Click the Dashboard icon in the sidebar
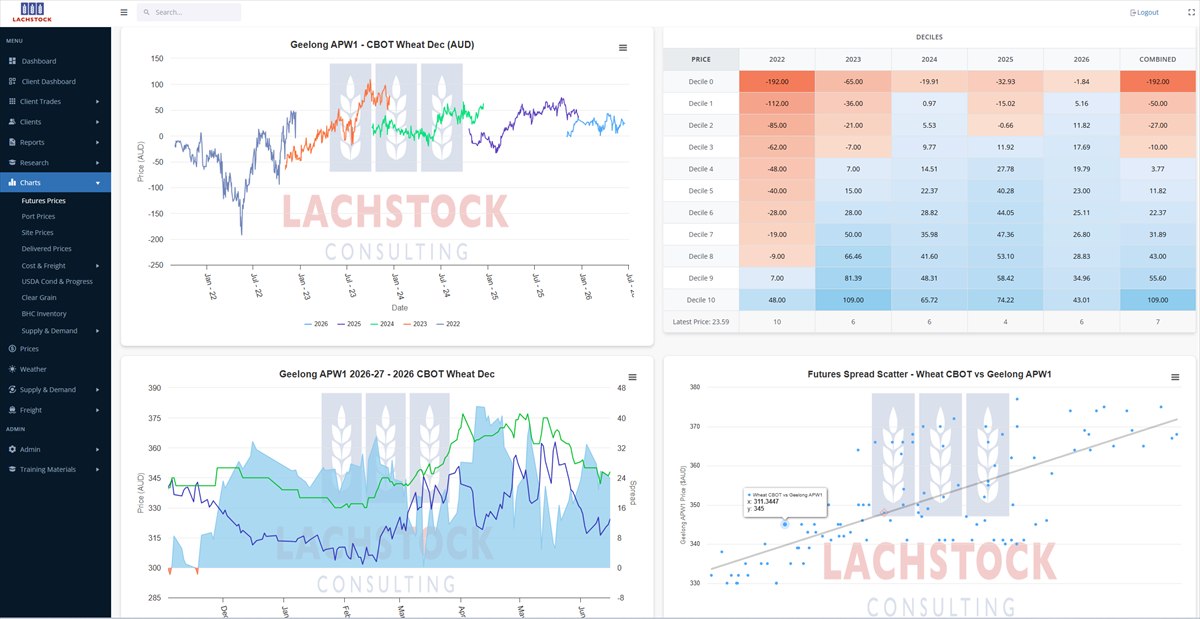The width and height of the screenshot is (1200, 619). (12, 61)
